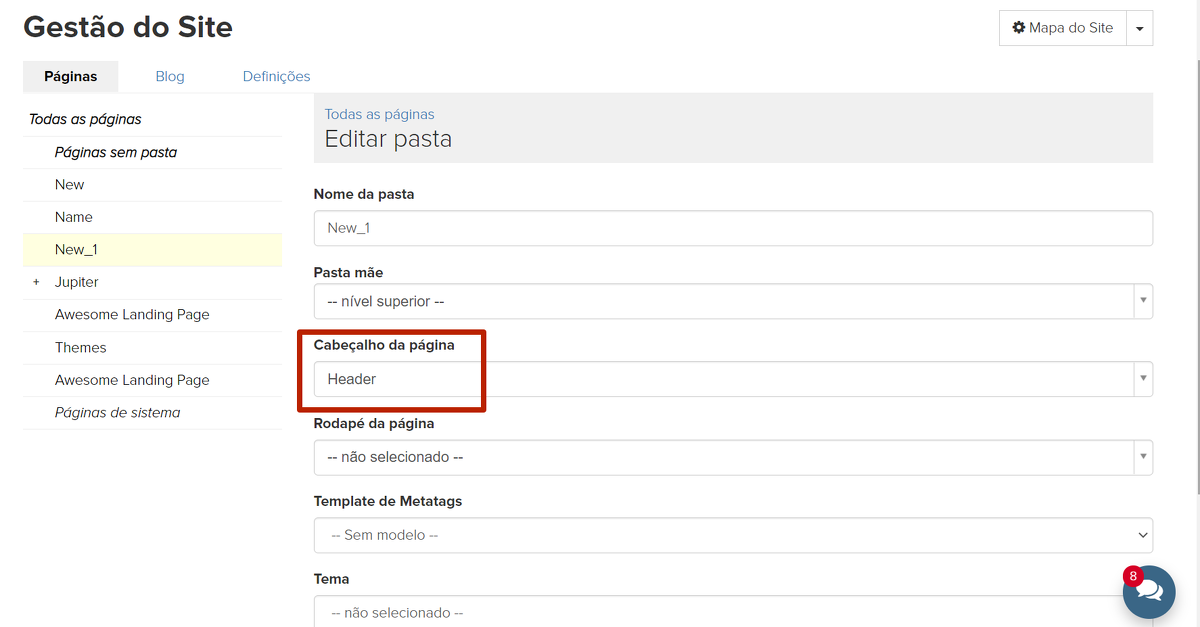Click the Nome da pasta input field
This screenshot has width=1200, height=627.
click(732, 228)
